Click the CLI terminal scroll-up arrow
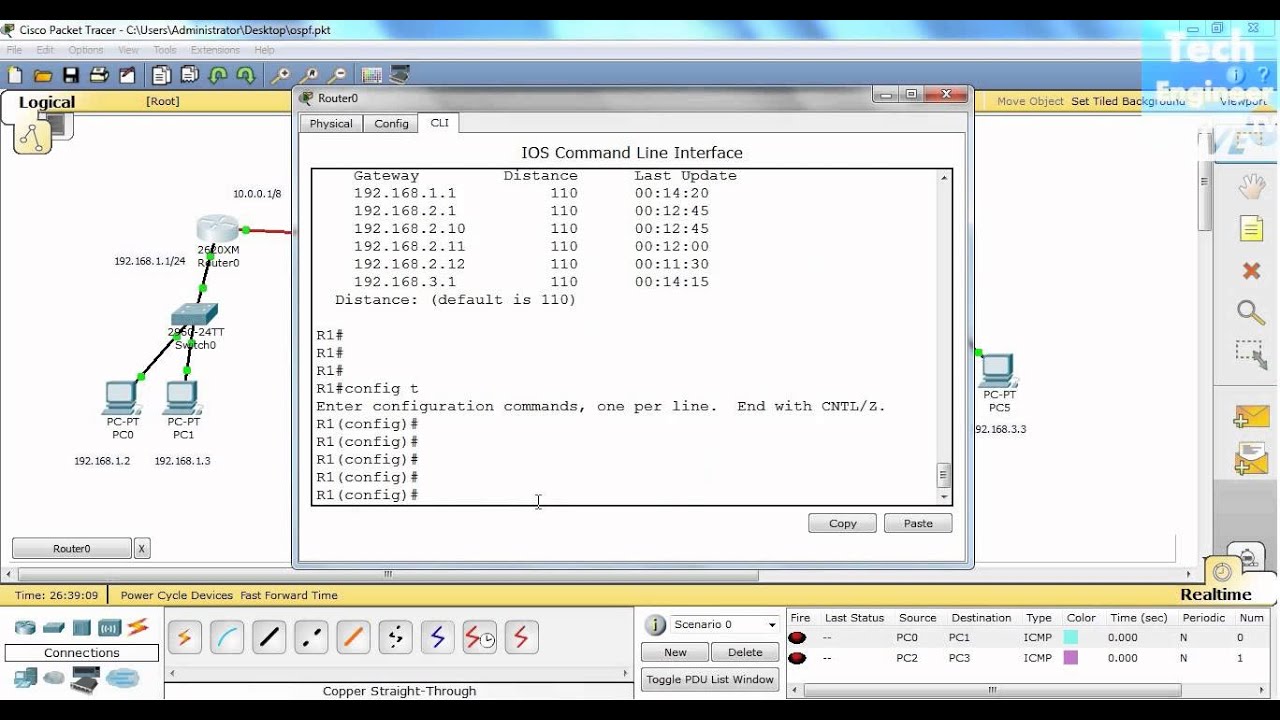1280x720 pixels. (x=943, y=177)
